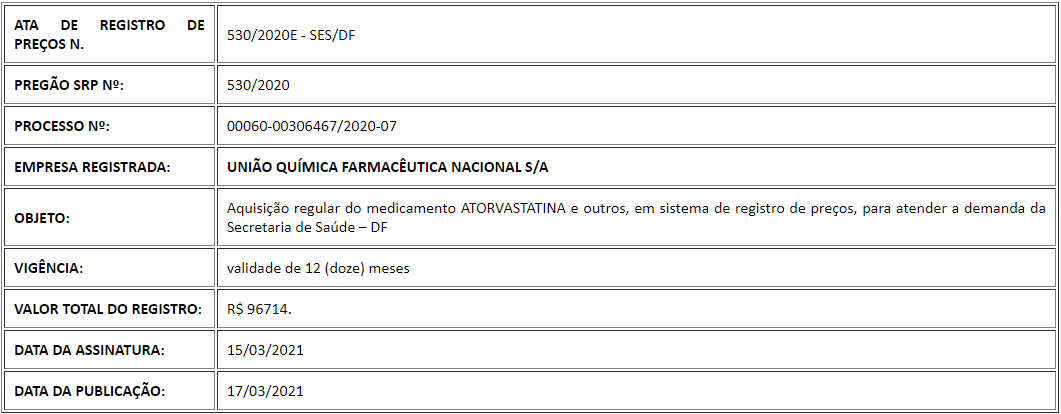Select UNIÃO QUÍMICA FARMACÊUTICA NACIONAL S/A text

tap(388, 168)
